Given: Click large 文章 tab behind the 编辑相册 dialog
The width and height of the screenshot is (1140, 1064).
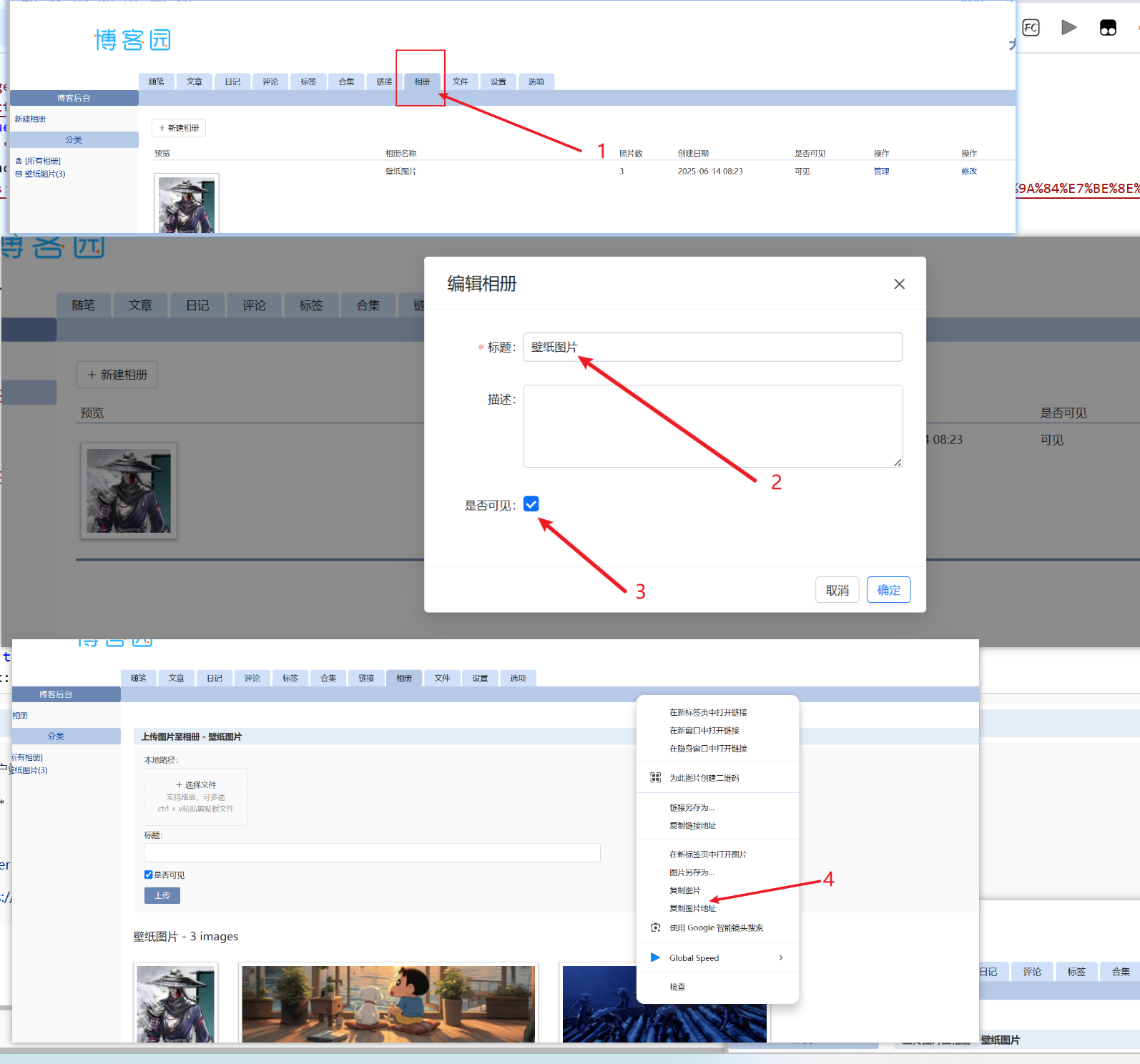Looking at the screenshot, I should tap(140, 305).
